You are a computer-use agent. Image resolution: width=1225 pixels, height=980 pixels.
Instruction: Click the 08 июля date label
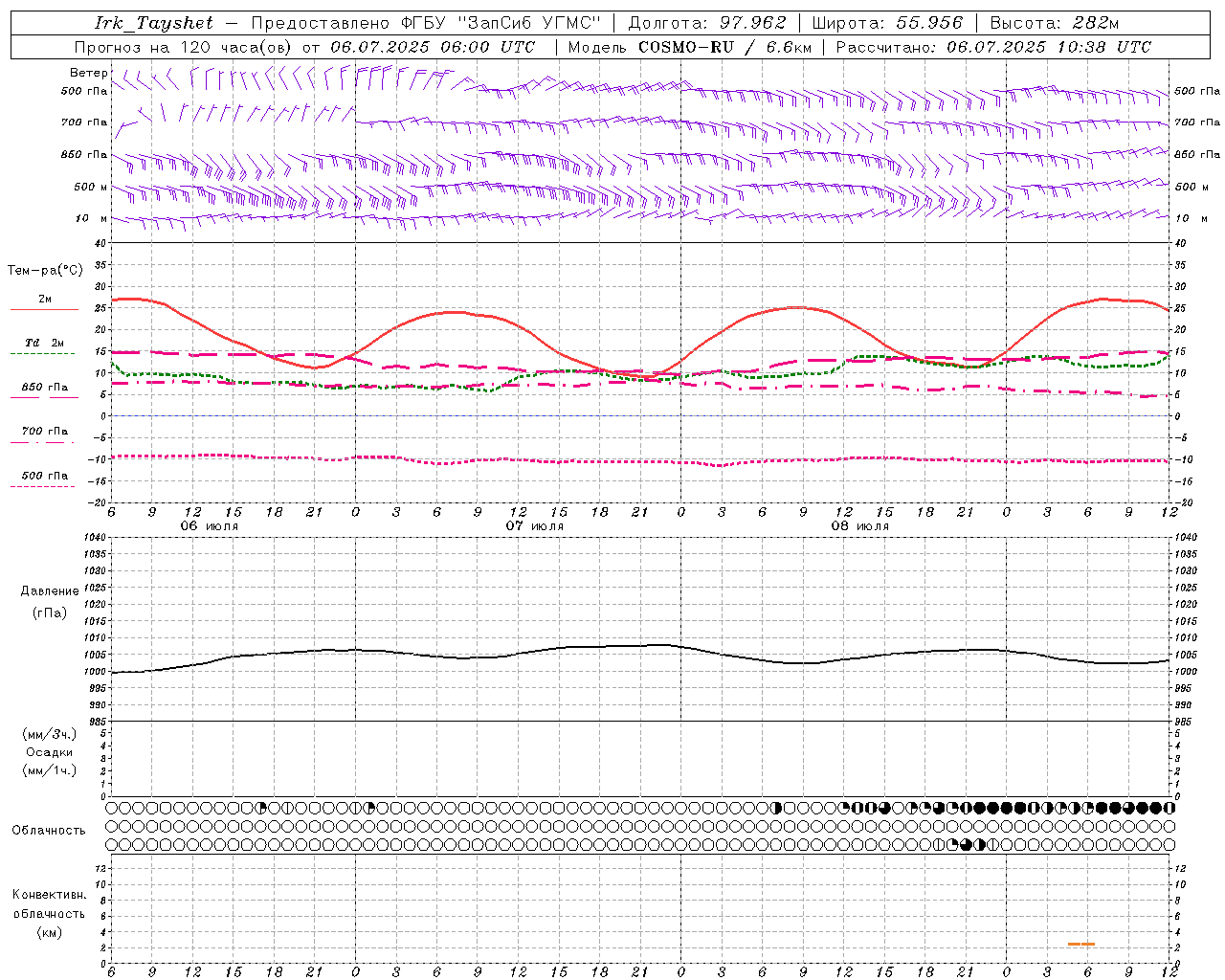860,526
